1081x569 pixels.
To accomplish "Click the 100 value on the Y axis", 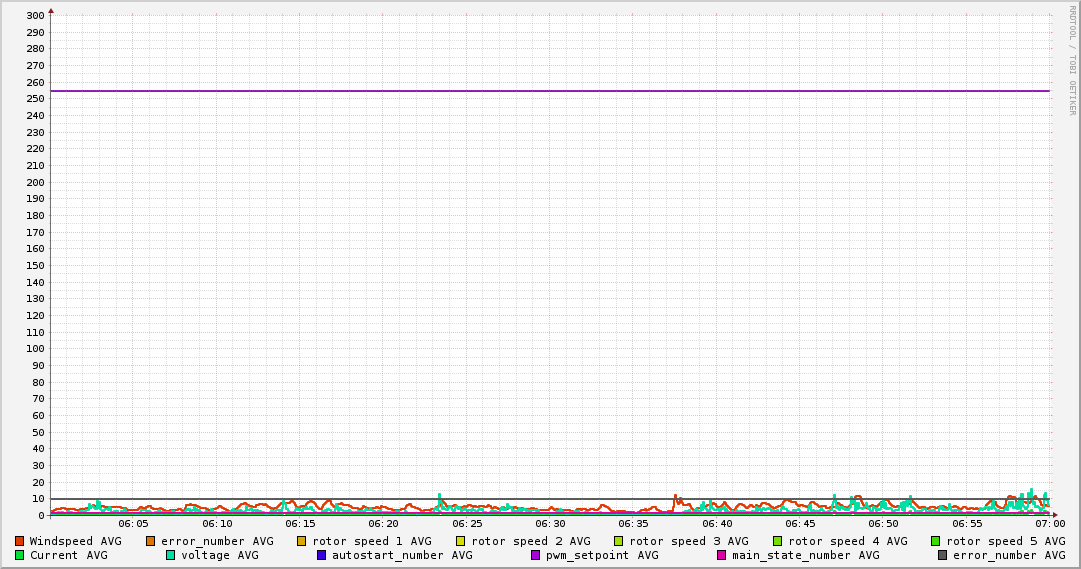I will [34, 349].
